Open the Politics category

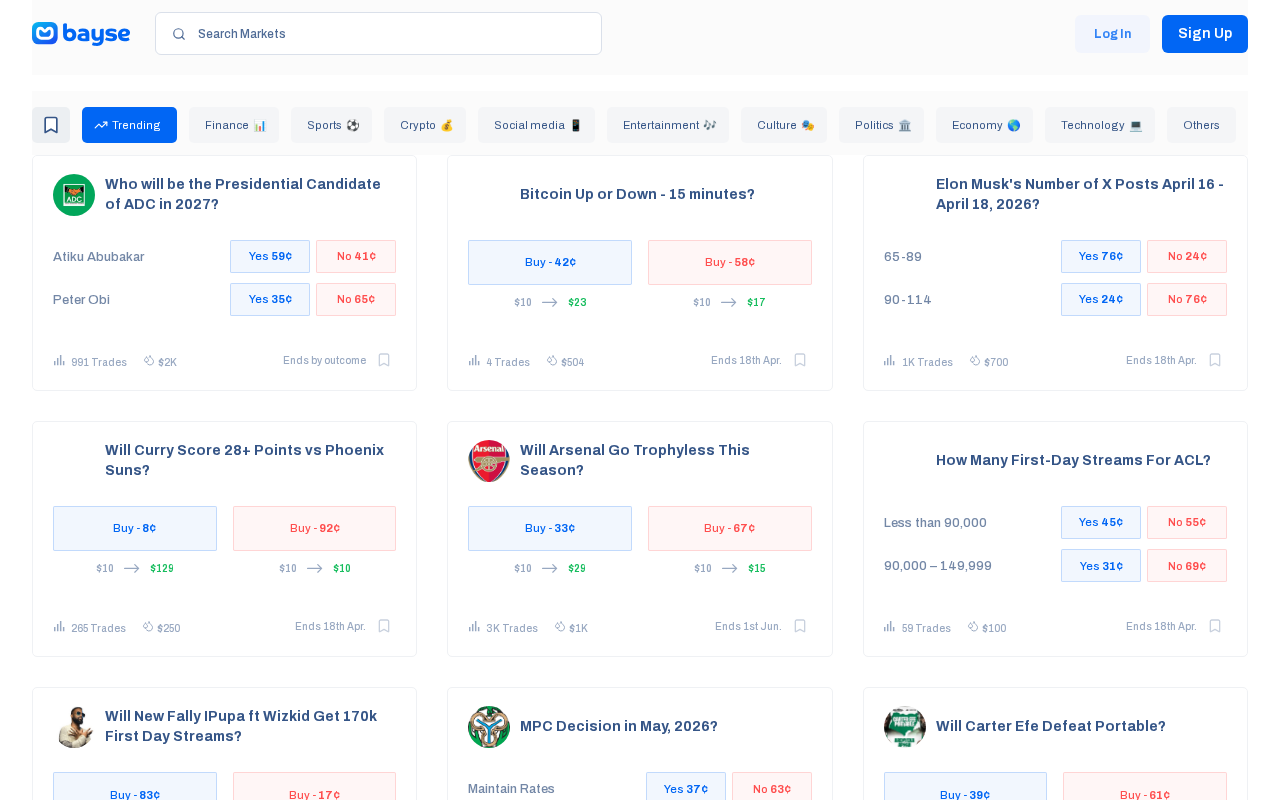[881, 125]
